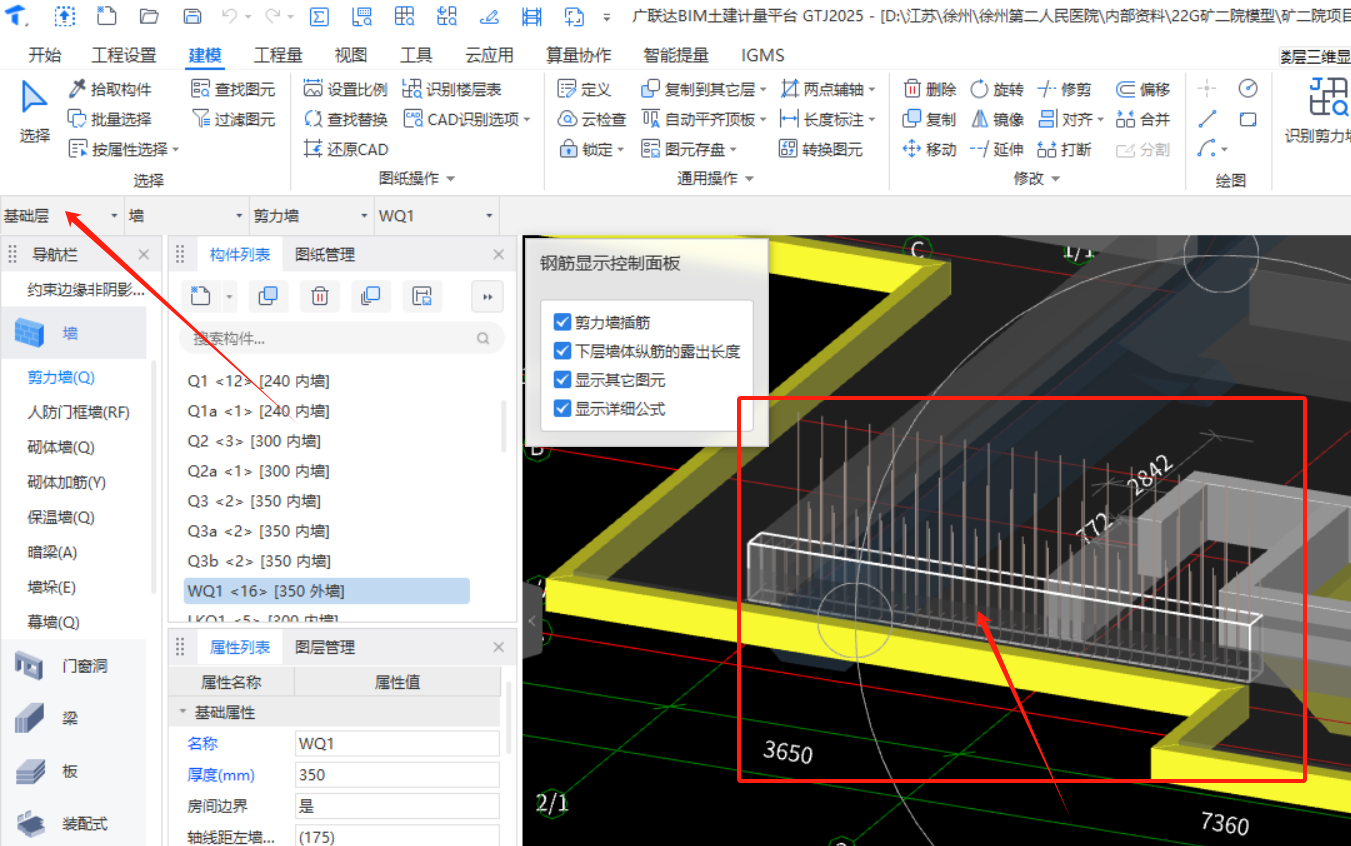Image resolution: width=1351 pixels, height=846 pixels.
Task: Click the save disk icon in title bar
Action: (193, 16)
